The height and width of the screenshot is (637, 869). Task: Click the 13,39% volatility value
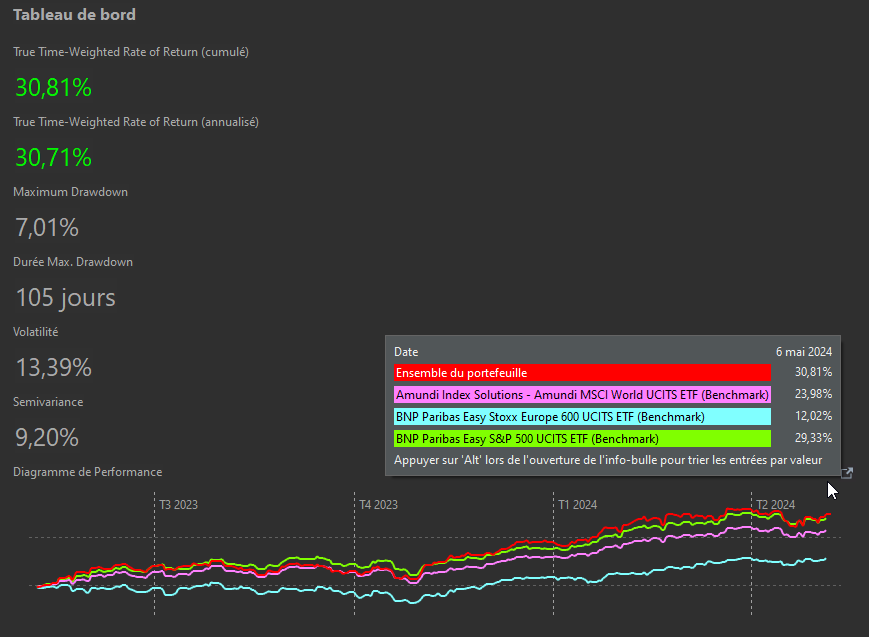[54, 368]
